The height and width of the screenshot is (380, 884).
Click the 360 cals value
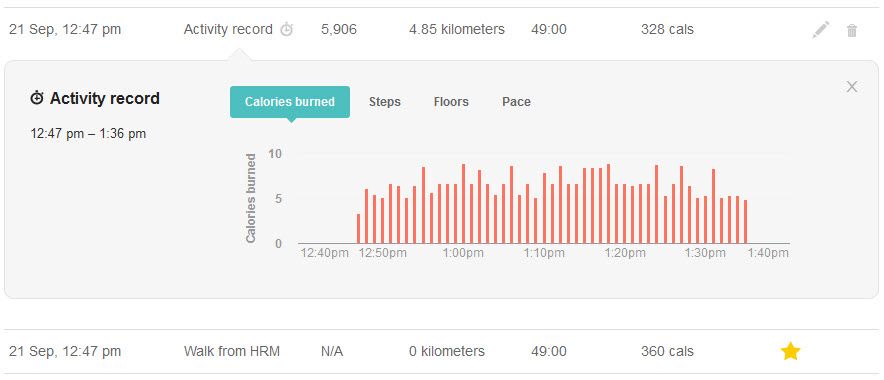click(x=668, y=351)
